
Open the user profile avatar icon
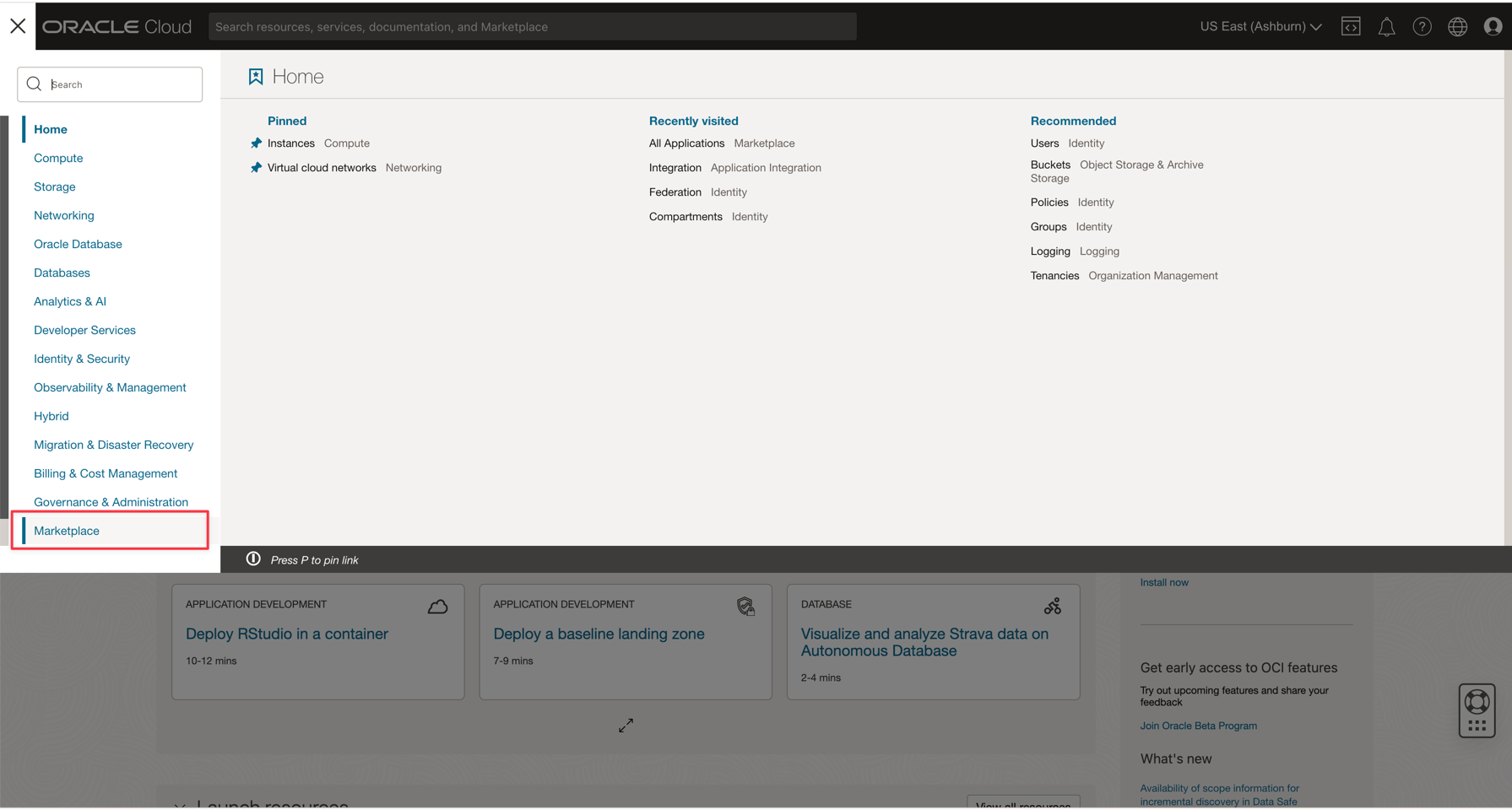(x=1493, y=27)
